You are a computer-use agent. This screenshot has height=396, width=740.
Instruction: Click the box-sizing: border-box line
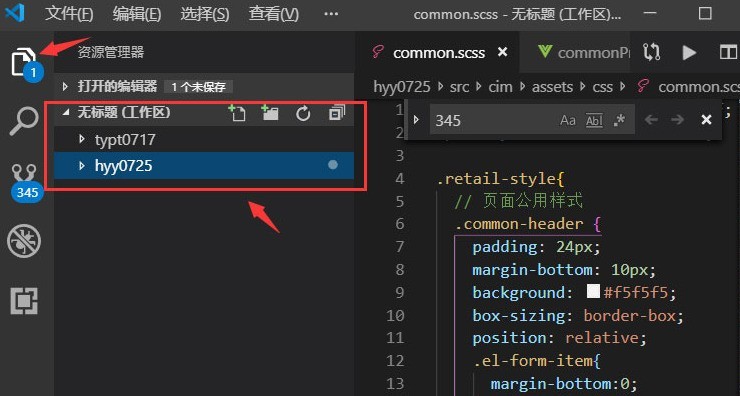point(578,315)
